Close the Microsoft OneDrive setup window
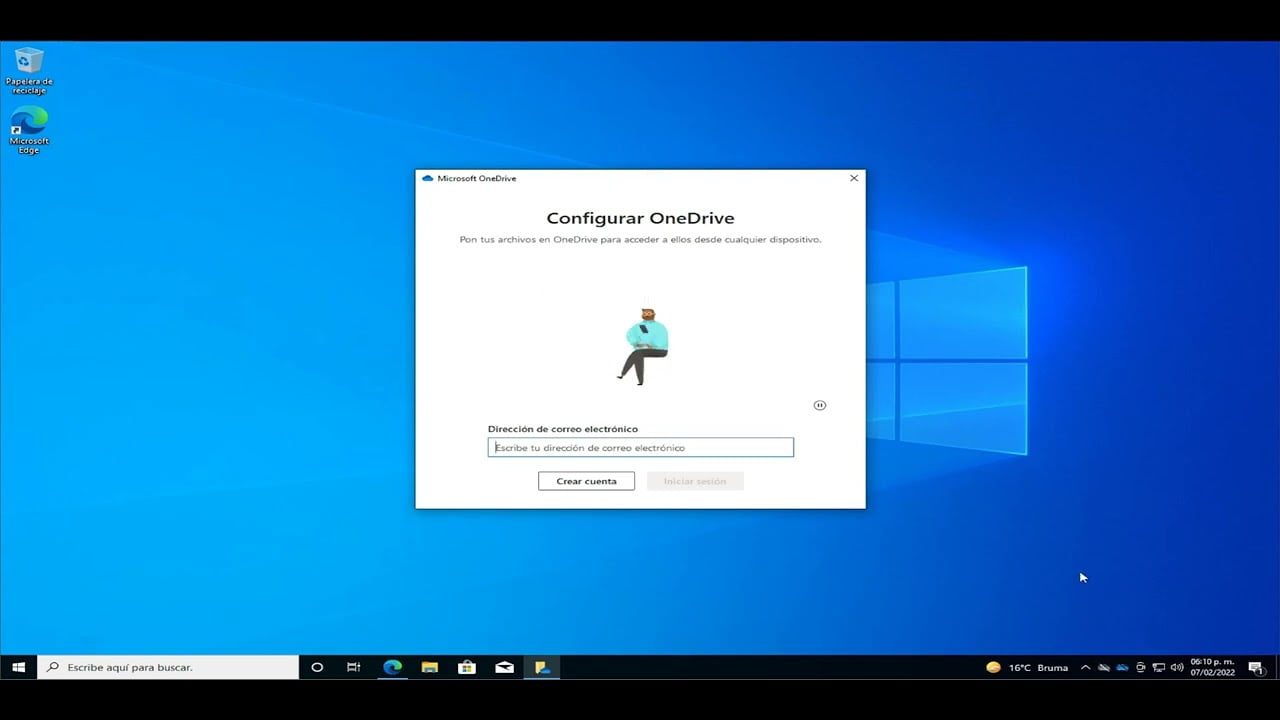This screenshot has width=1280, height=720. tap(854, 178)
